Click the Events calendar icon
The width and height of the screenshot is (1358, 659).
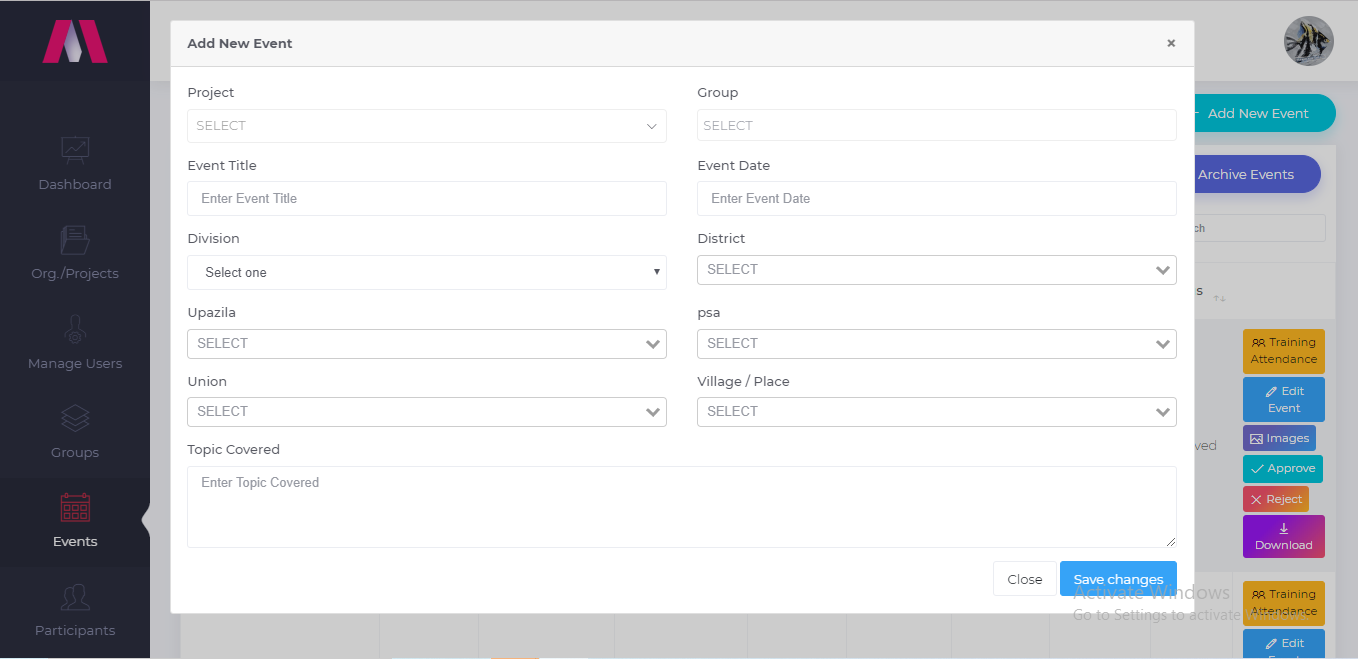pos(75,507)
